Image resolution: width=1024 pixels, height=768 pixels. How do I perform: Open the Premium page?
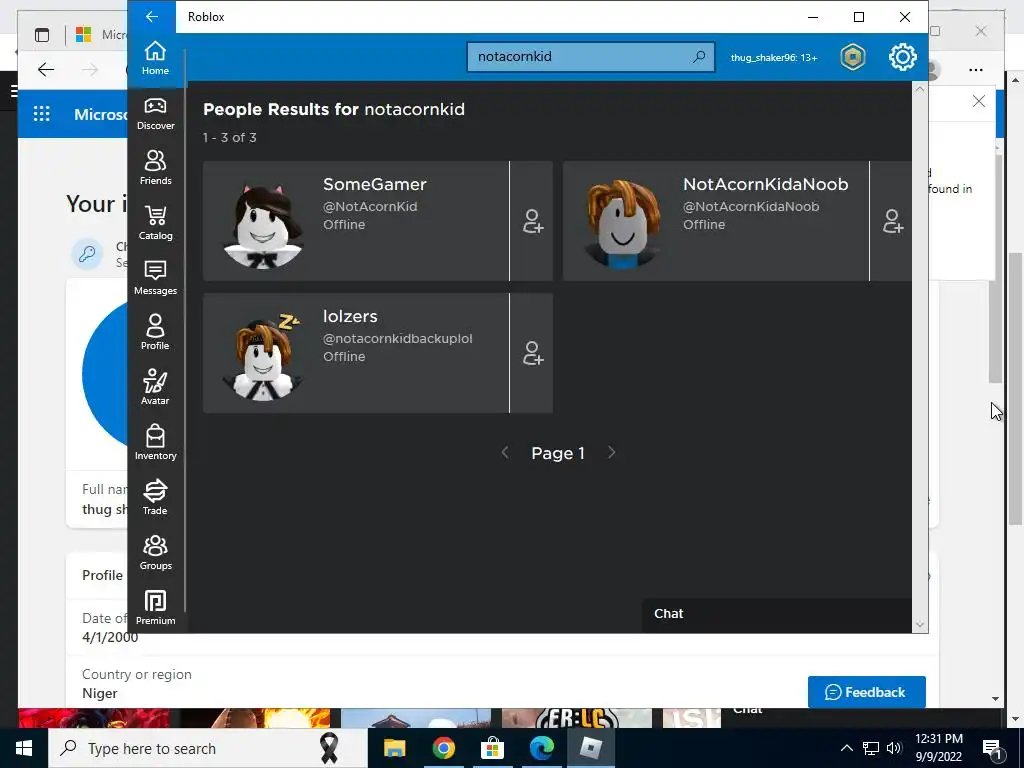155,608
